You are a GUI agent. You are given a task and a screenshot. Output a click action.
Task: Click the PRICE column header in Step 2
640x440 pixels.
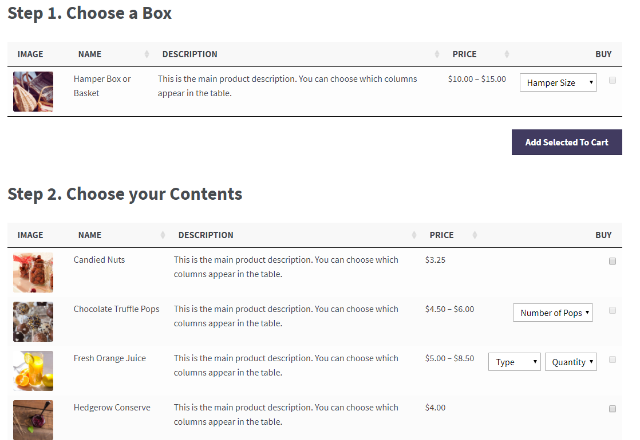pos(441,235)
